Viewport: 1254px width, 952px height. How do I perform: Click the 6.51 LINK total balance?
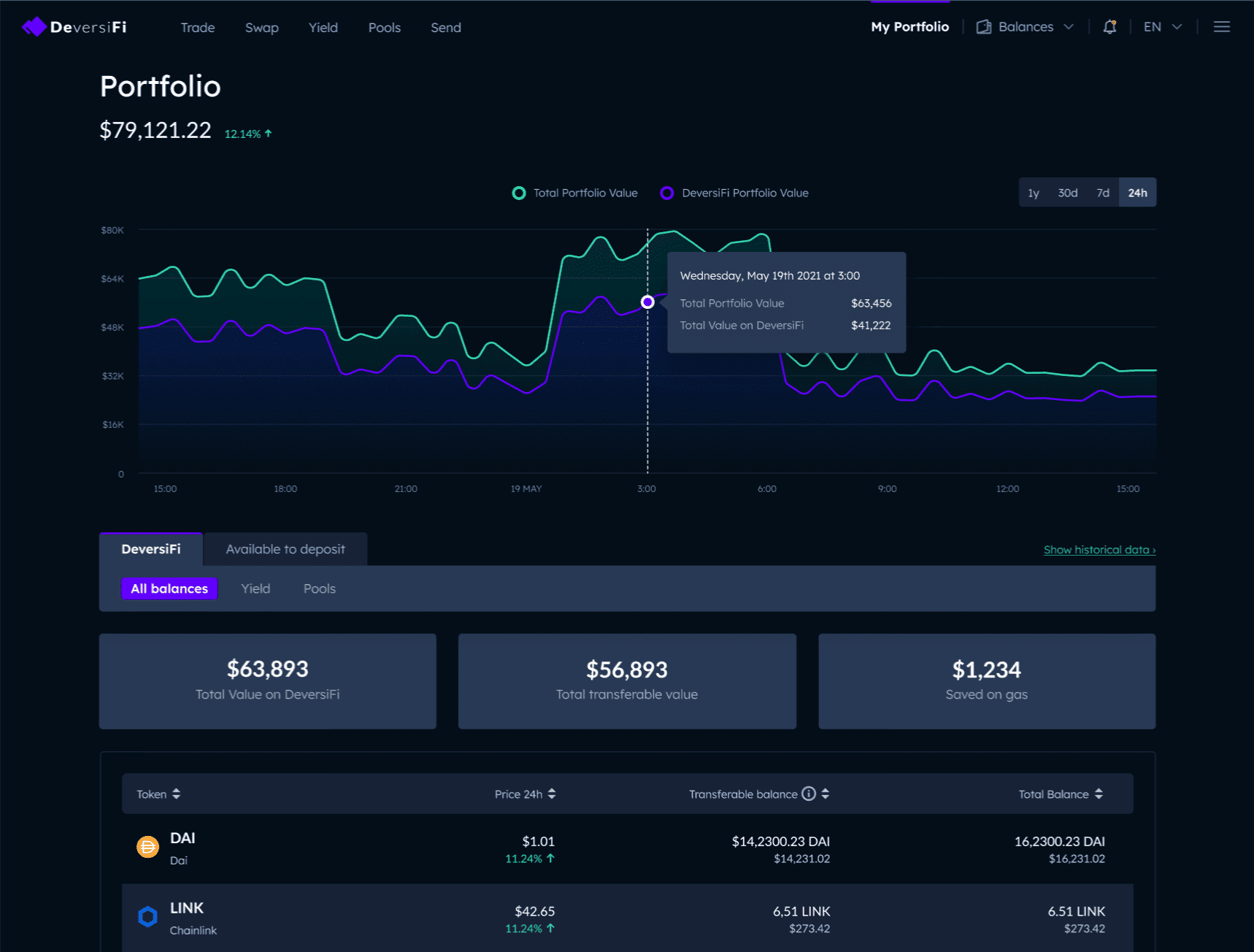(x=1077, y=911)
